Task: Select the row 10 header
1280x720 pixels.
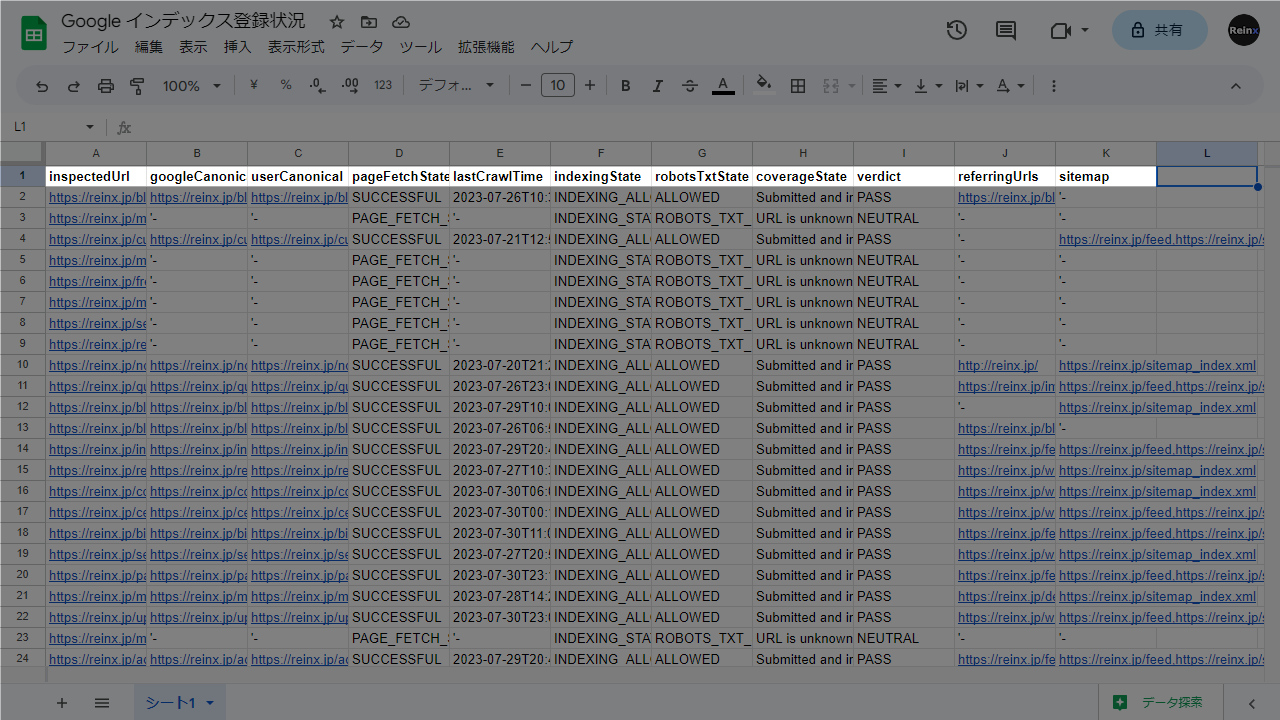Action: [23, 365]
